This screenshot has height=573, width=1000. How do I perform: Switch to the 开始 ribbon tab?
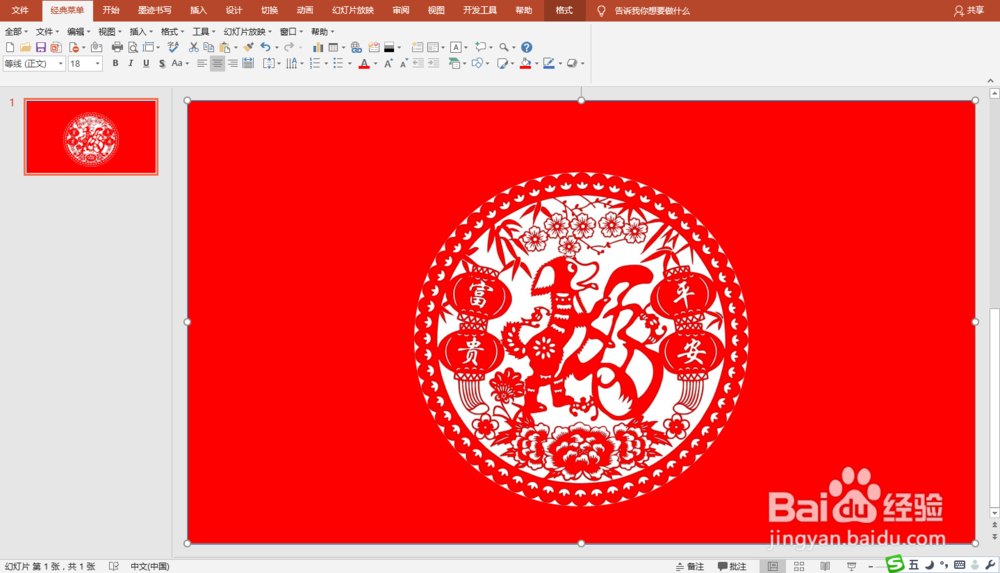(111, 10)
